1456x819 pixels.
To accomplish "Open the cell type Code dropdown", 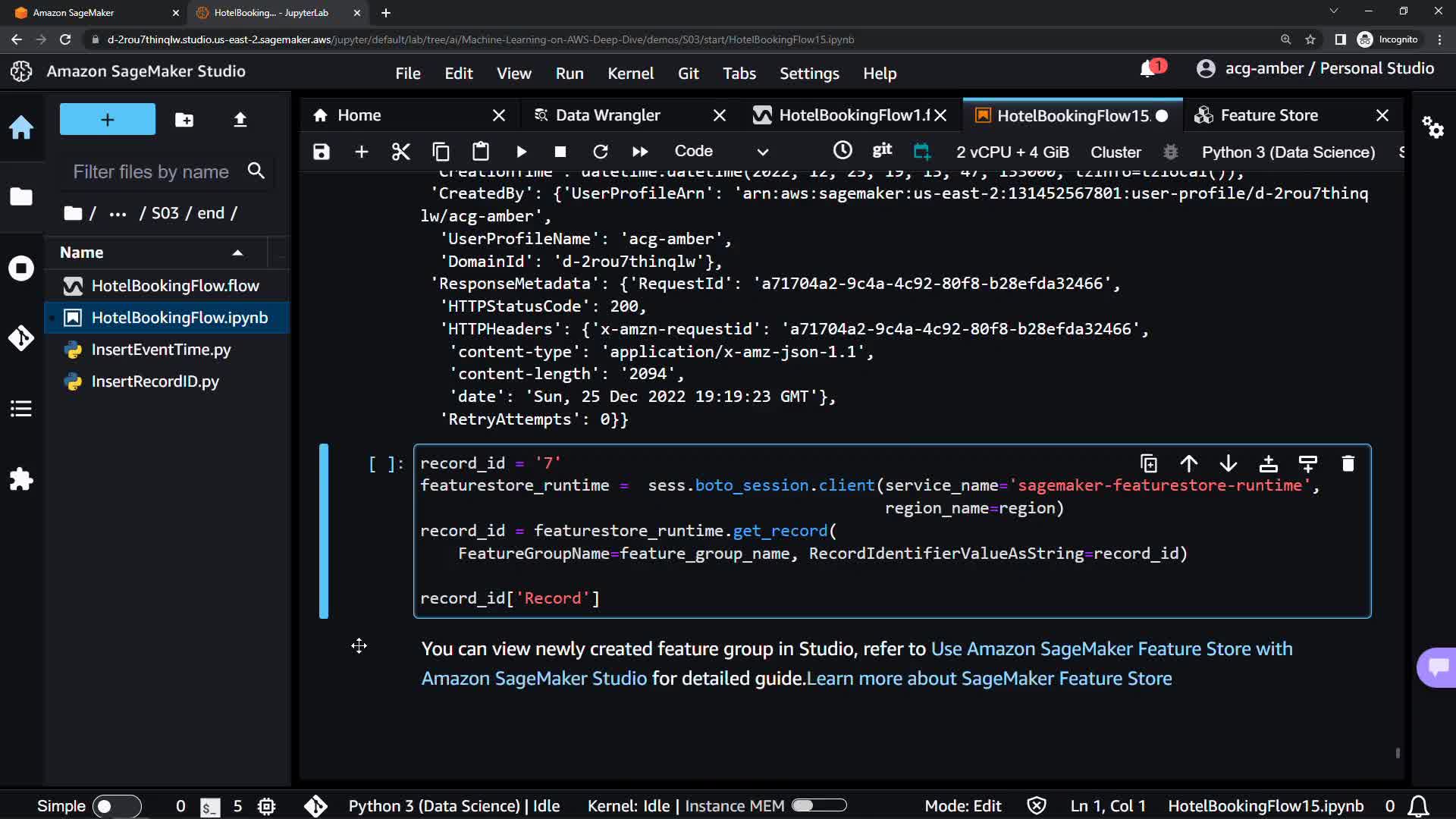I will 720,152.
